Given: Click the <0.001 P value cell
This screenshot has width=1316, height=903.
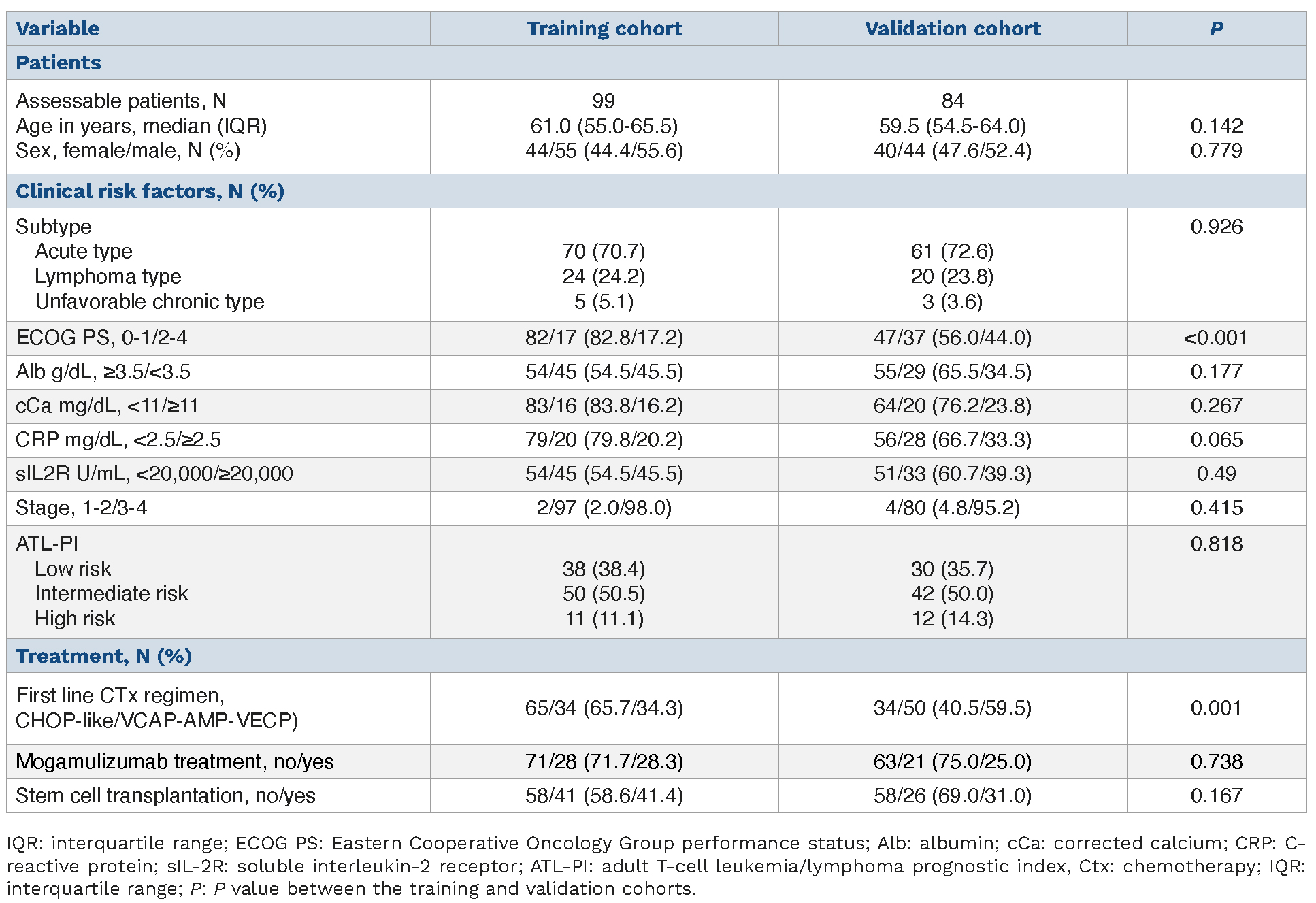Looking at the screenshot, I should [x=1216, y=338].
